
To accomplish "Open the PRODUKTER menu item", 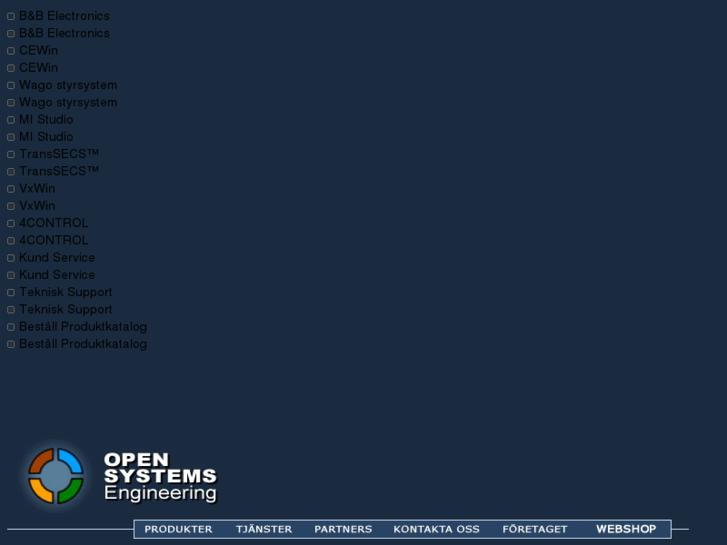I will 178,529.
